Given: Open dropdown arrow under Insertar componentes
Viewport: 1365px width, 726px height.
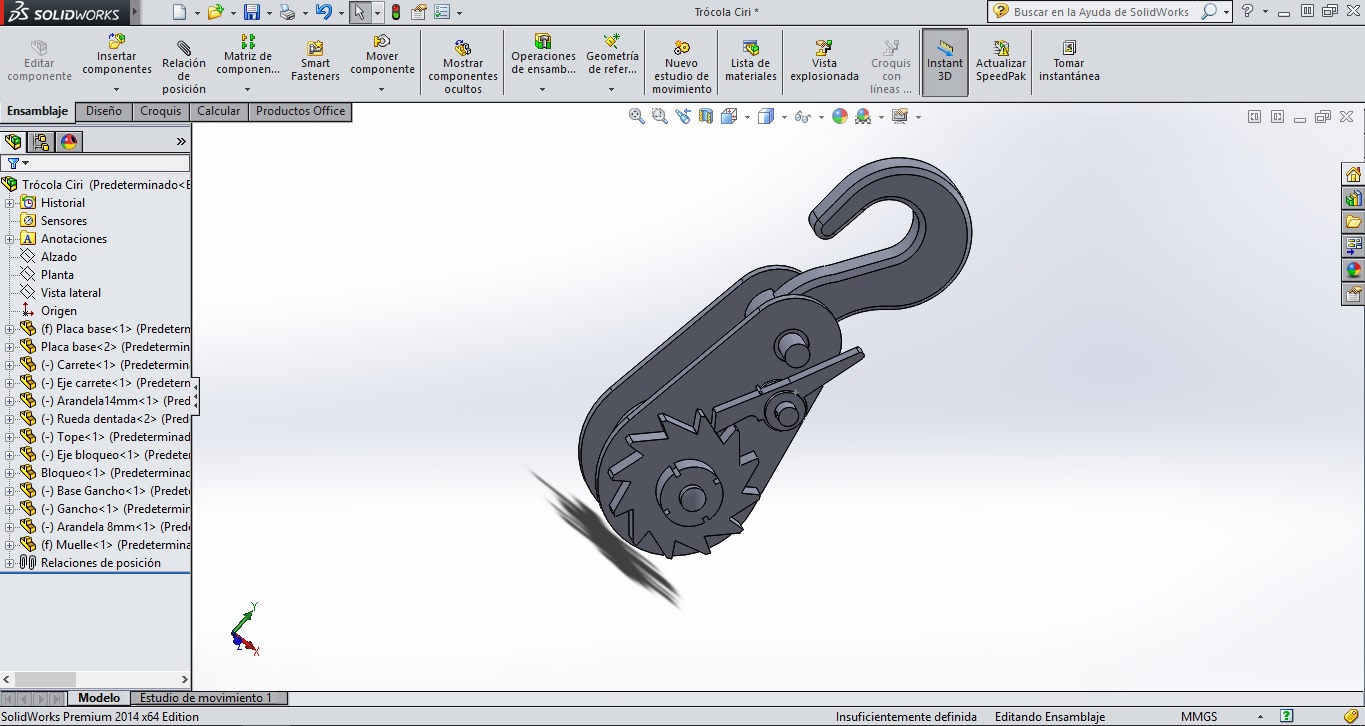Looking at the screenshot, I should [x=117, y=89].
